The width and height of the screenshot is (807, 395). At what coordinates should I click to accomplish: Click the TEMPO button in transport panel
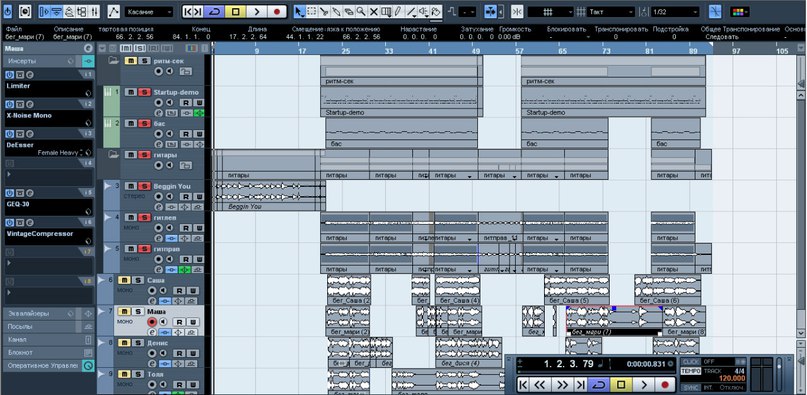click(x=691, y=371)
